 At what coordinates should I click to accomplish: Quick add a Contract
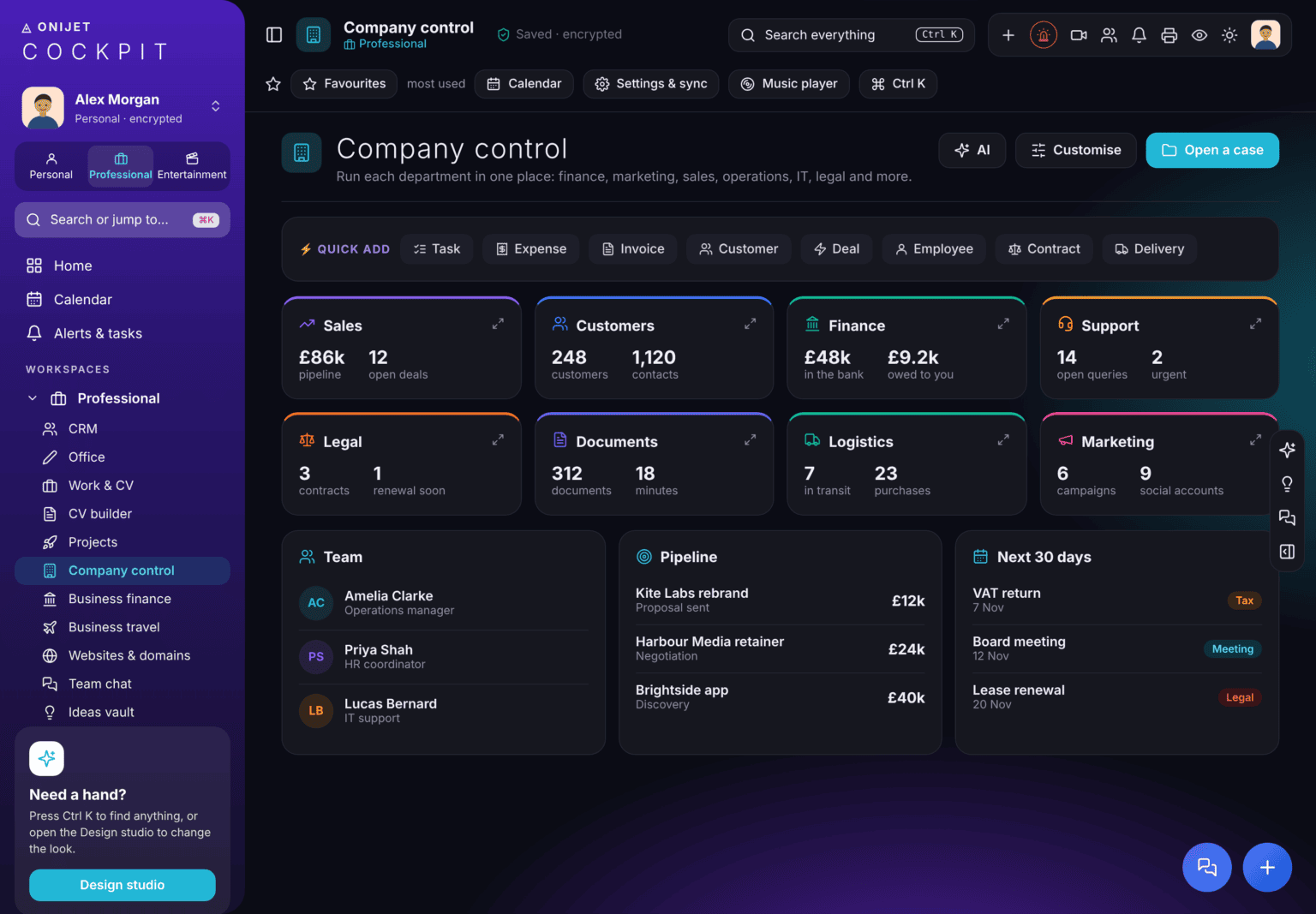tap(1044, 249)
